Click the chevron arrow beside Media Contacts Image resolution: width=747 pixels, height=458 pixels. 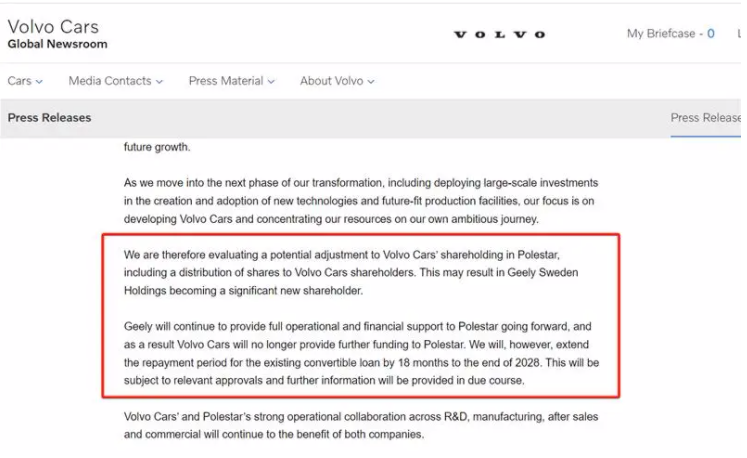point(159,82)
